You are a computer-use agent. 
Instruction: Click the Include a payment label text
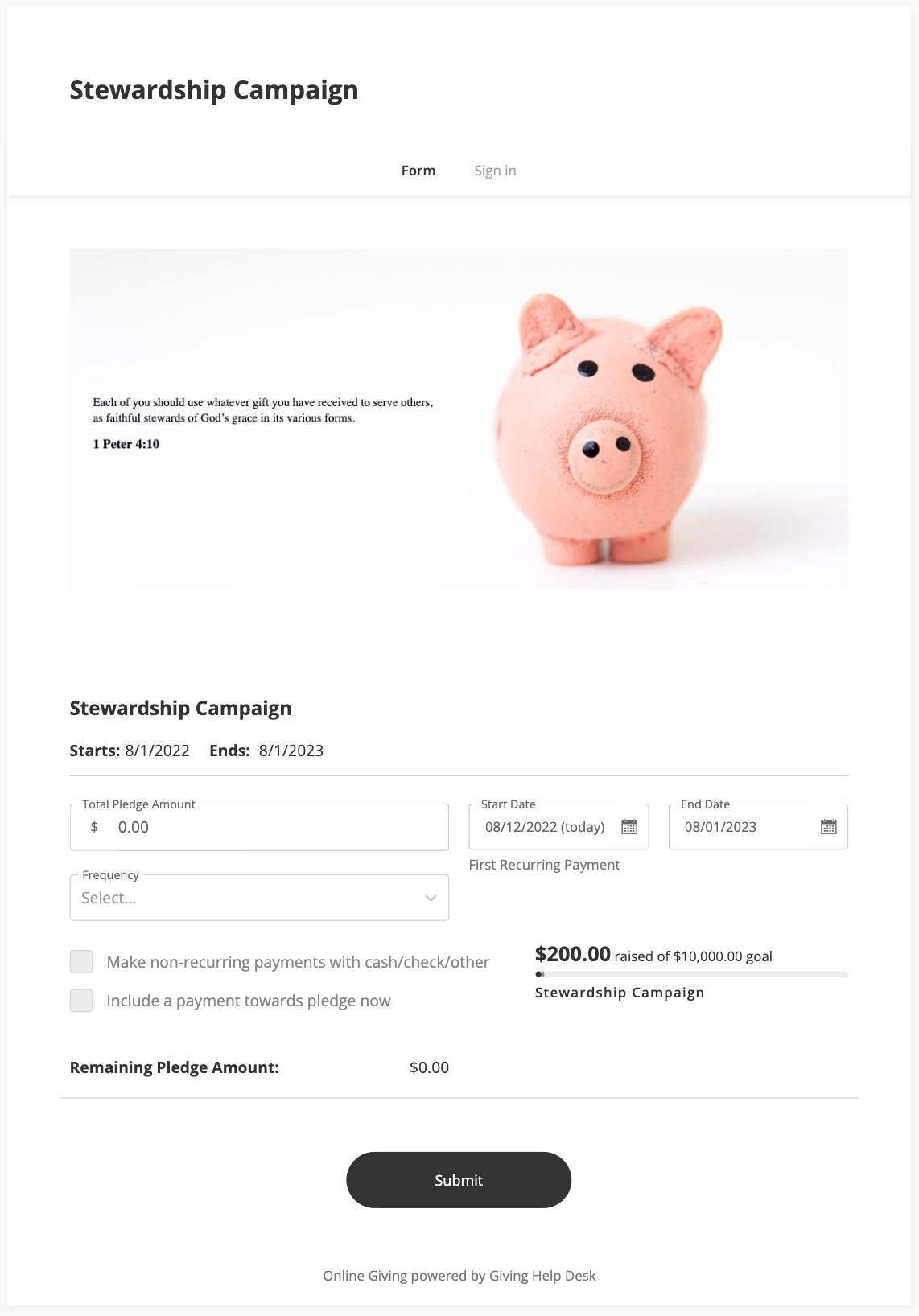249,1001
